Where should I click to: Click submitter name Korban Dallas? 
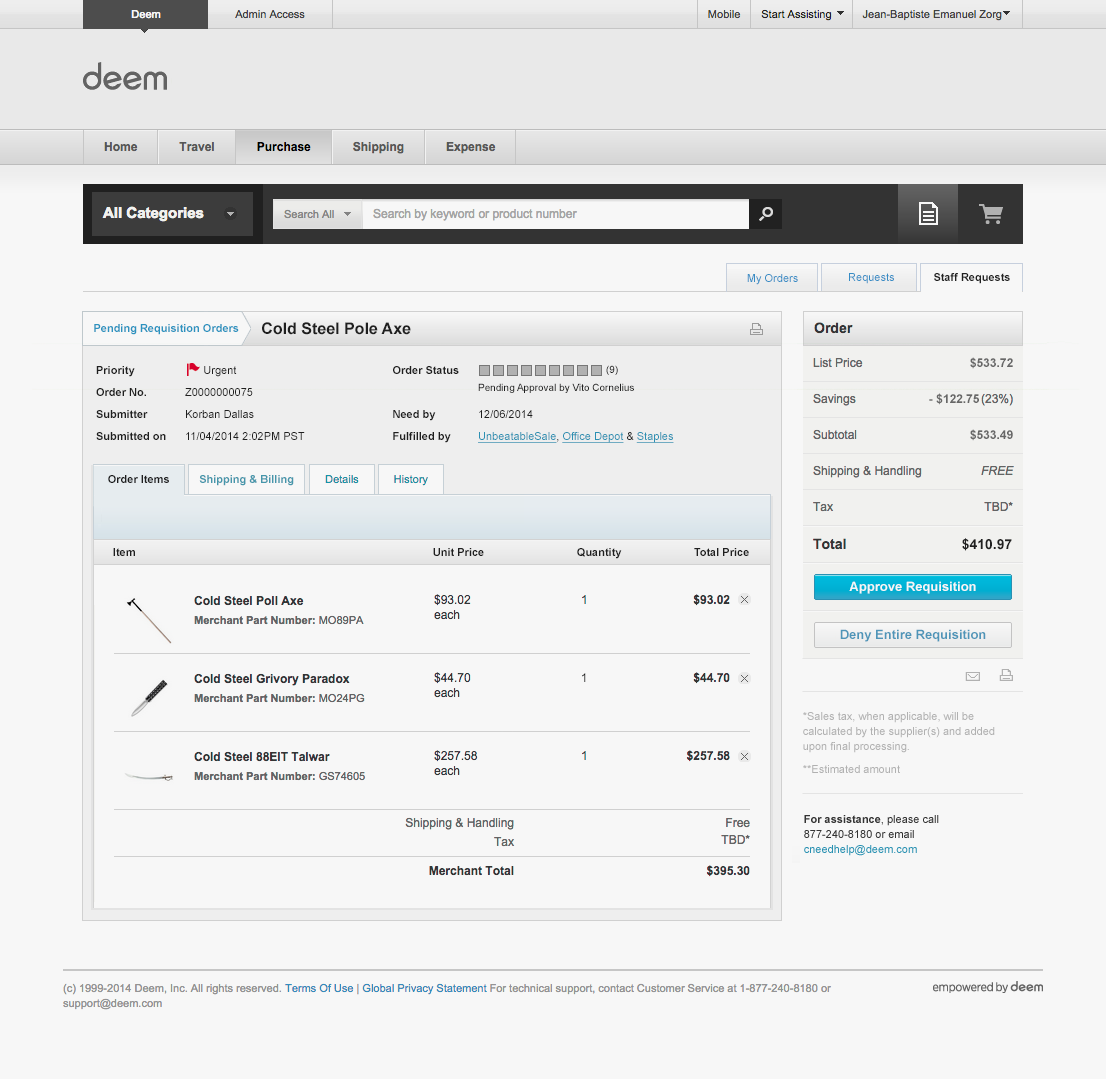click(x=219, y=415)
